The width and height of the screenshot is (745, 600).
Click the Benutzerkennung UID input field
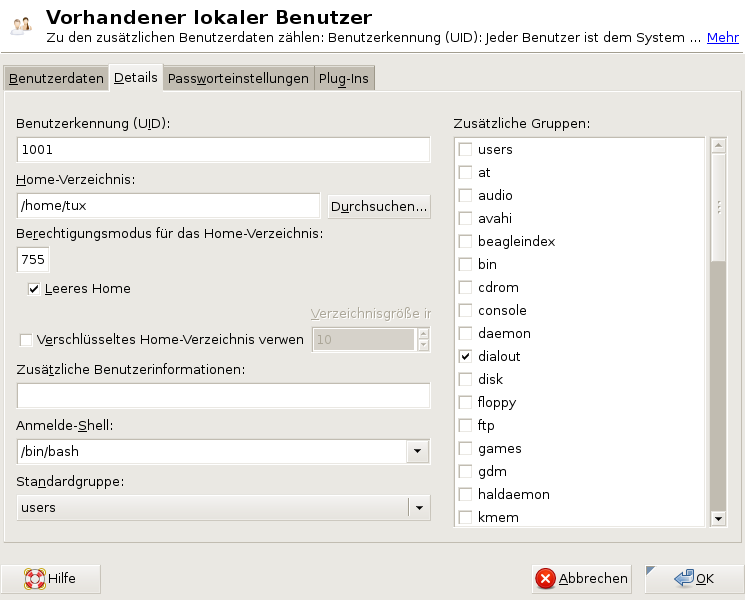223,150
